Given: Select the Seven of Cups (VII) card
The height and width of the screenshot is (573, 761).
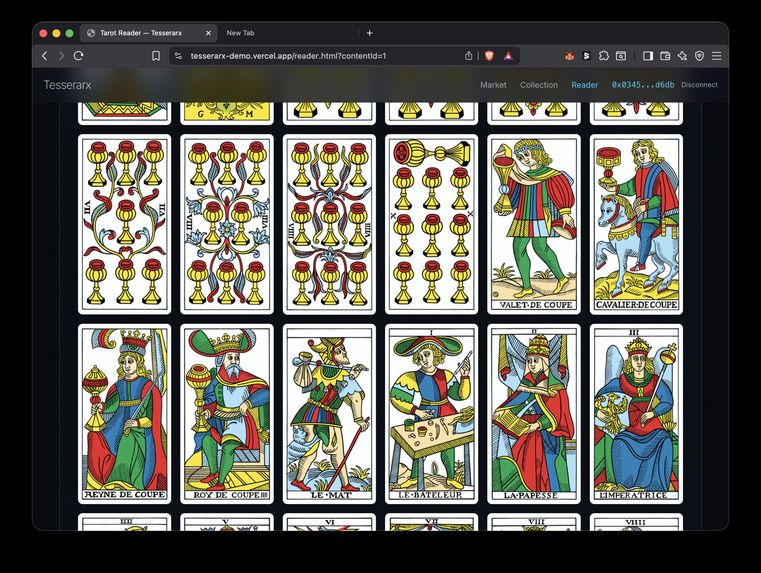Looking at the screenshot, I should click(125, 224).
